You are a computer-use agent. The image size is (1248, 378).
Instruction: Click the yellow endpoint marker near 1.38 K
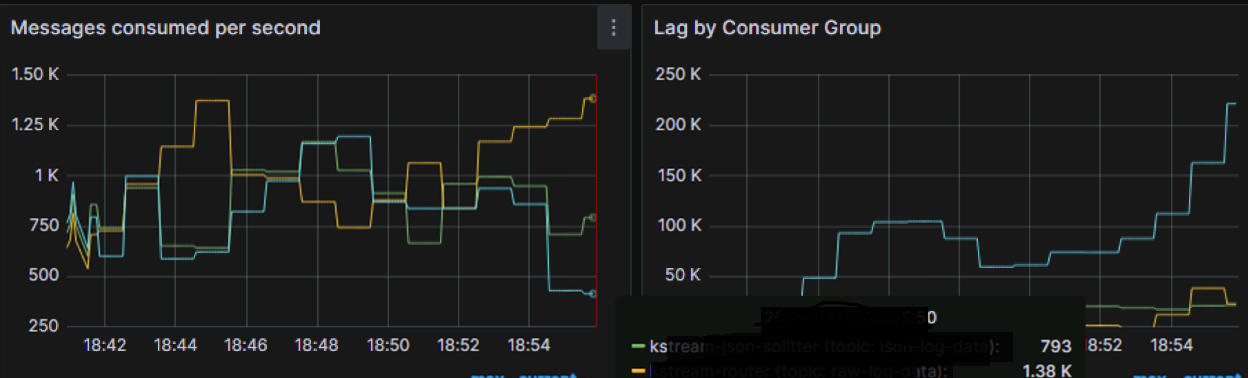(592, 98)
